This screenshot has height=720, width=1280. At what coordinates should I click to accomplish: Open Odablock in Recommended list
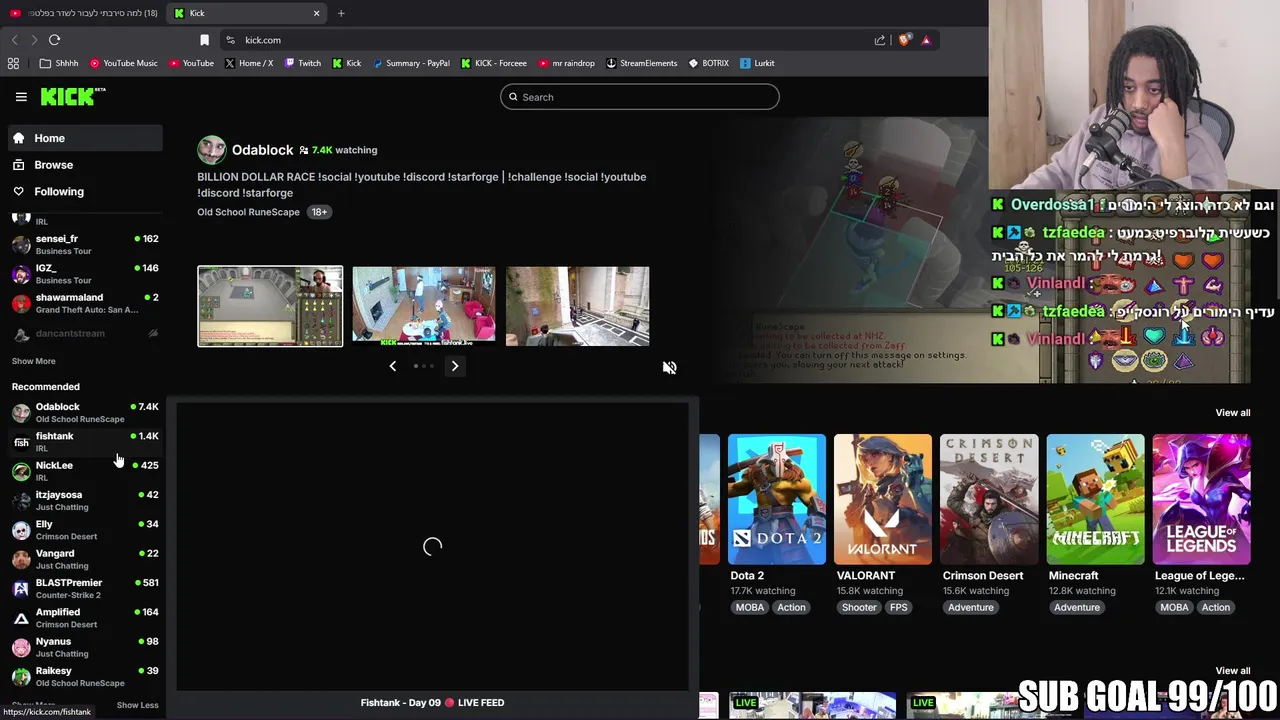tap(85, 412)
